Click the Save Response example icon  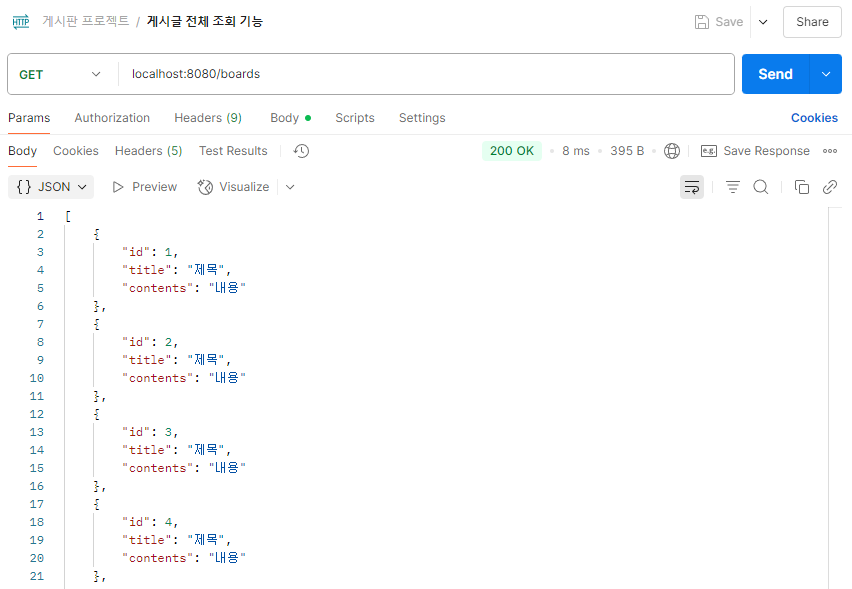point(709,151)
